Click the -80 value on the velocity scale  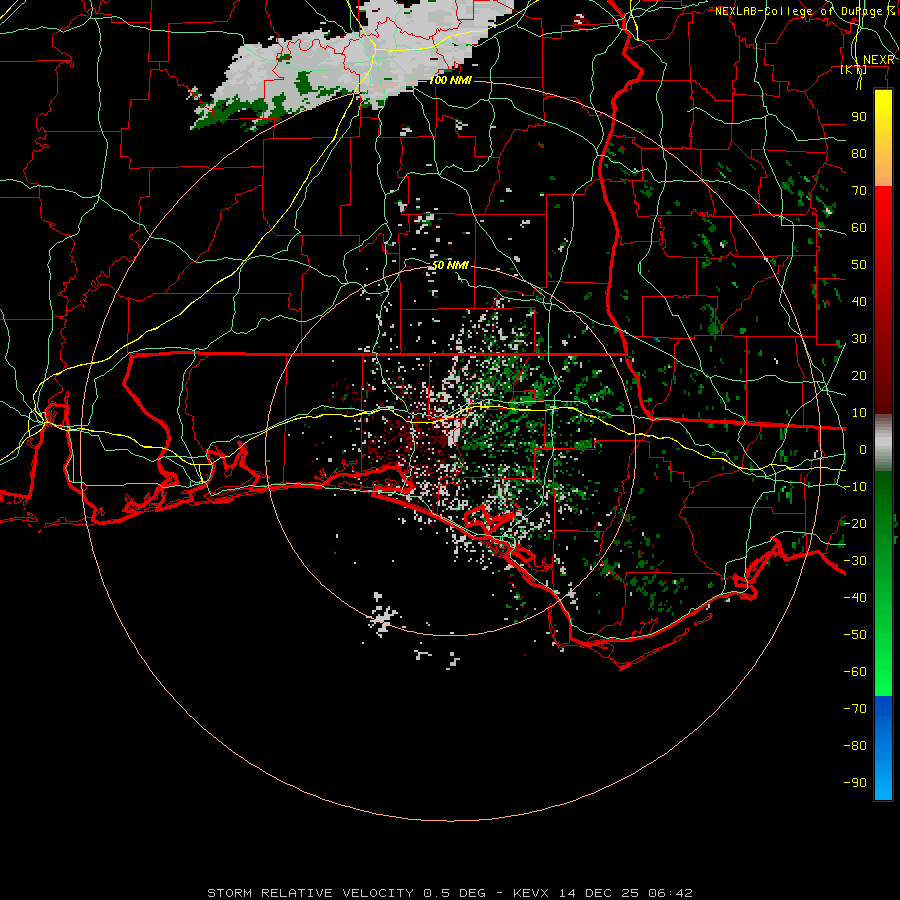[x=855, y=746]
